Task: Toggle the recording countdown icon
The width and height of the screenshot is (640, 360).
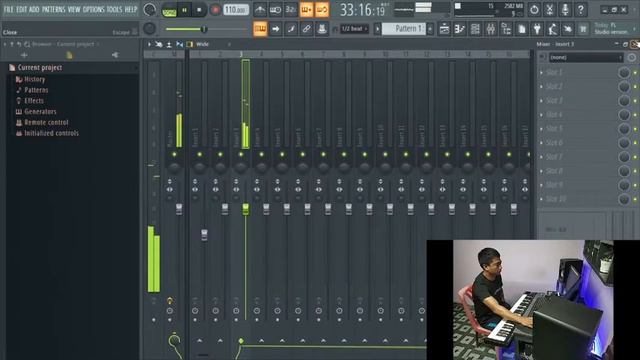Action: pos(291,9)
